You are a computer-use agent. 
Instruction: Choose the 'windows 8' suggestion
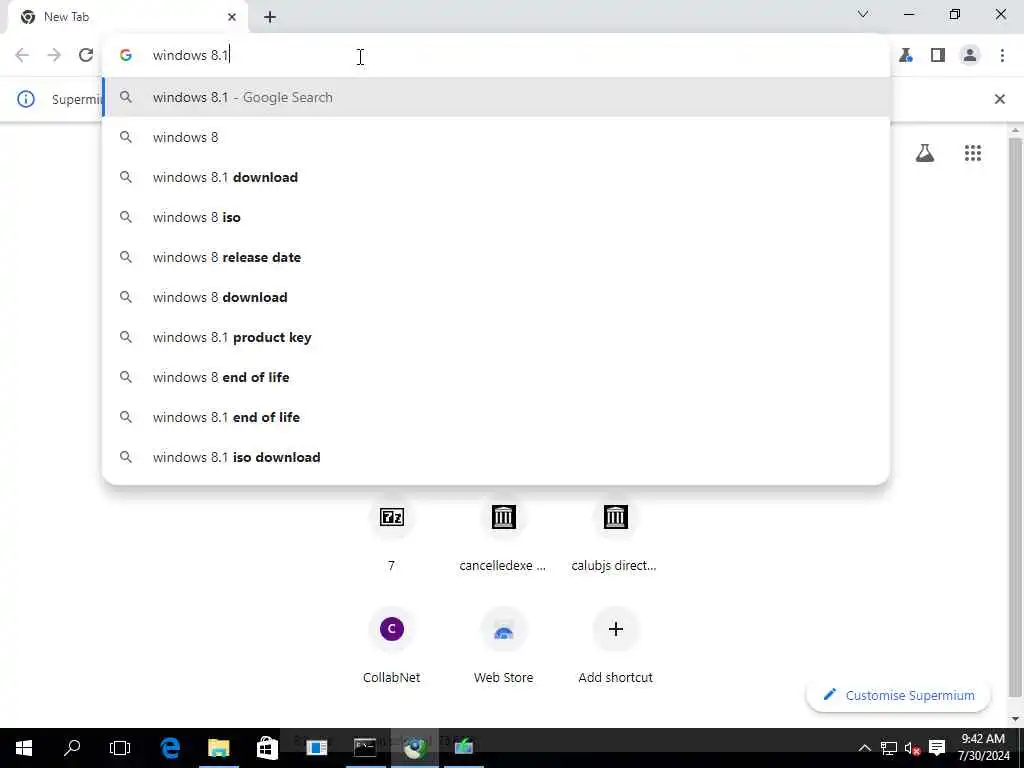pyautogui.click(x=496, y=137)
